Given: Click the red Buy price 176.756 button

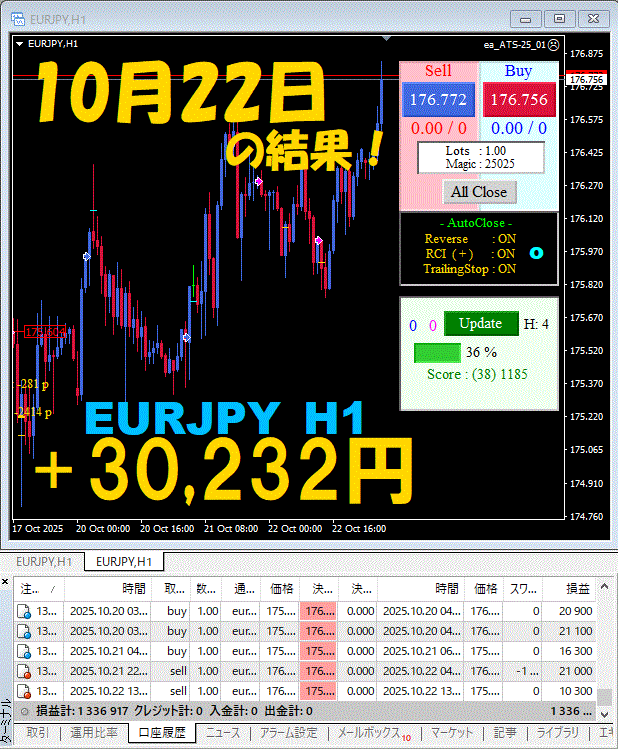Looking at the screenshot, I should [519, 99].
